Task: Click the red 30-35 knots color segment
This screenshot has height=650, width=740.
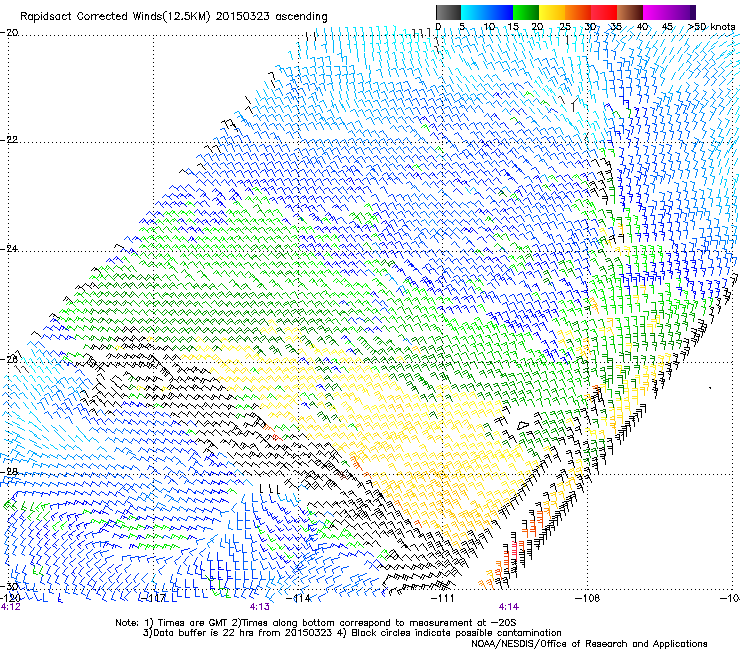Action: click(604, 12)
